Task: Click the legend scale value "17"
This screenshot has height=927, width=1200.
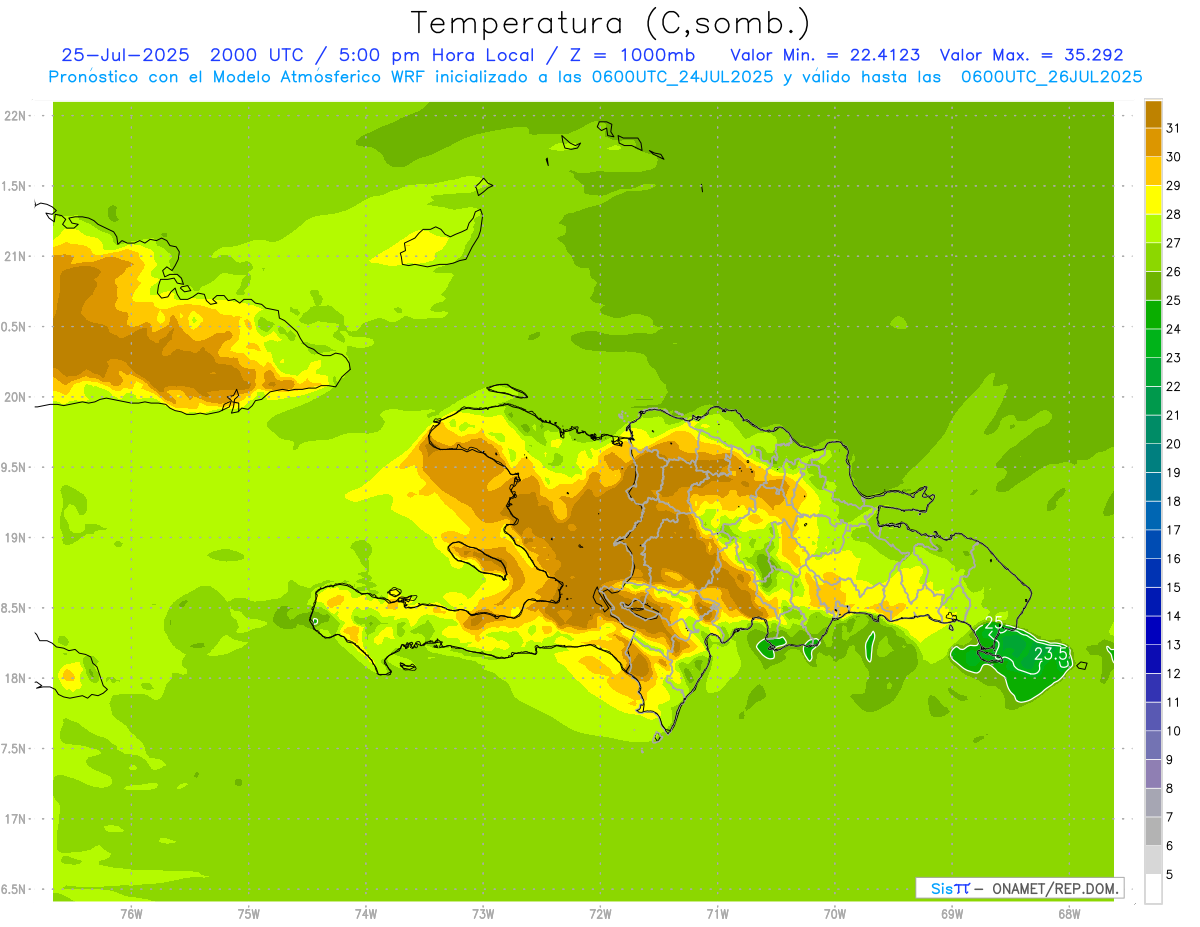Action: 1174,530
